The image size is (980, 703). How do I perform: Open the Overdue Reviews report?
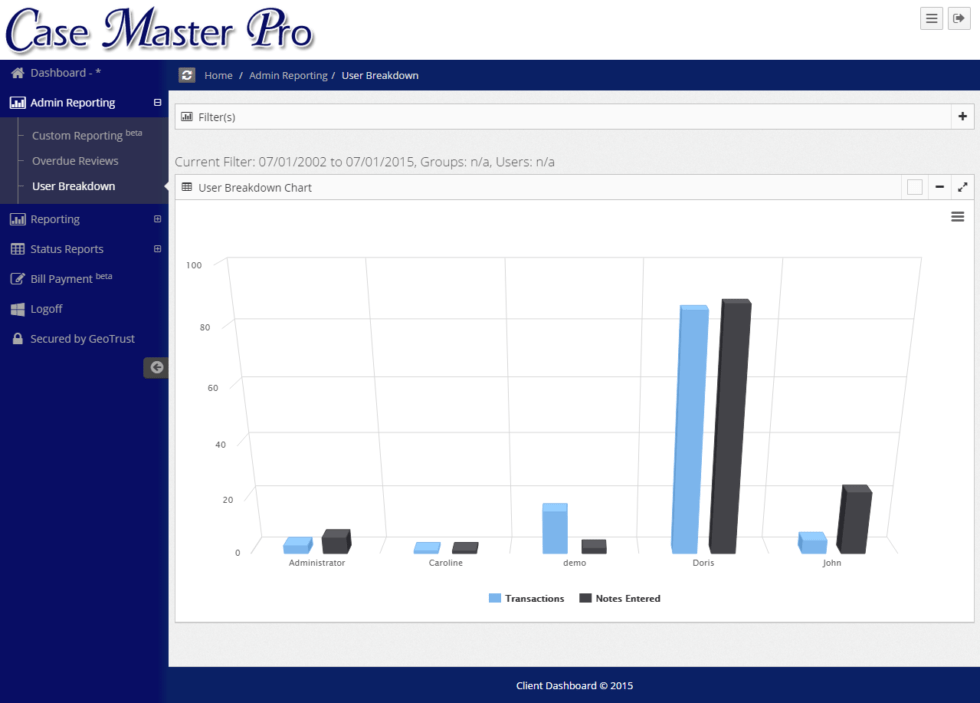(75, 160)
